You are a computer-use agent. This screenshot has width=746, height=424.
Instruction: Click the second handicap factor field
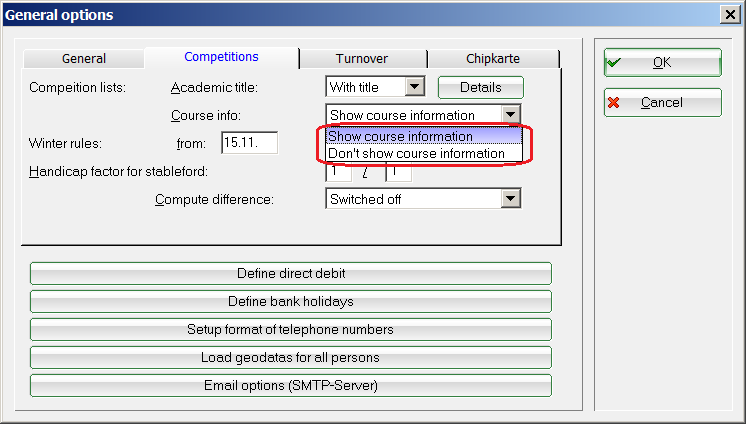pyautogui.click(x=399, y=172)
